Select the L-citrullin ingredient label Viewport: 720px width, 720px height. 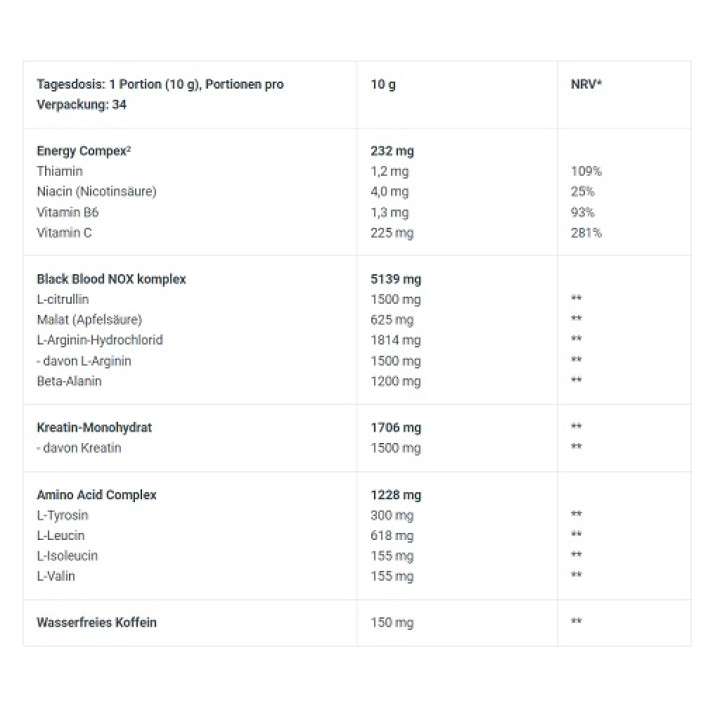coord(65,299)
